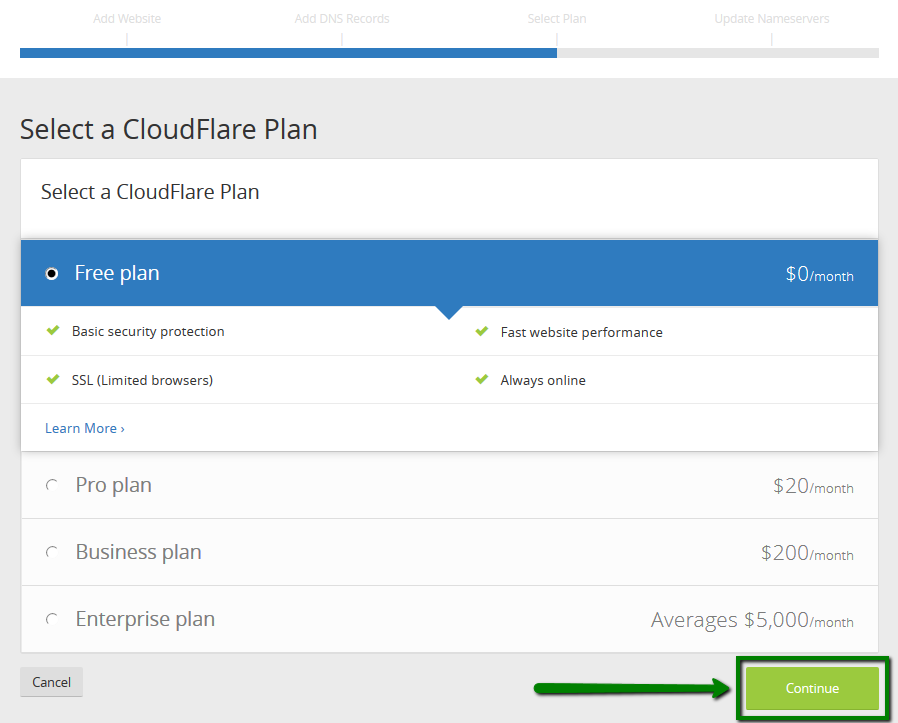898x723 pixels.
Task: Click the green Continue button
Action: pos(812,688)
